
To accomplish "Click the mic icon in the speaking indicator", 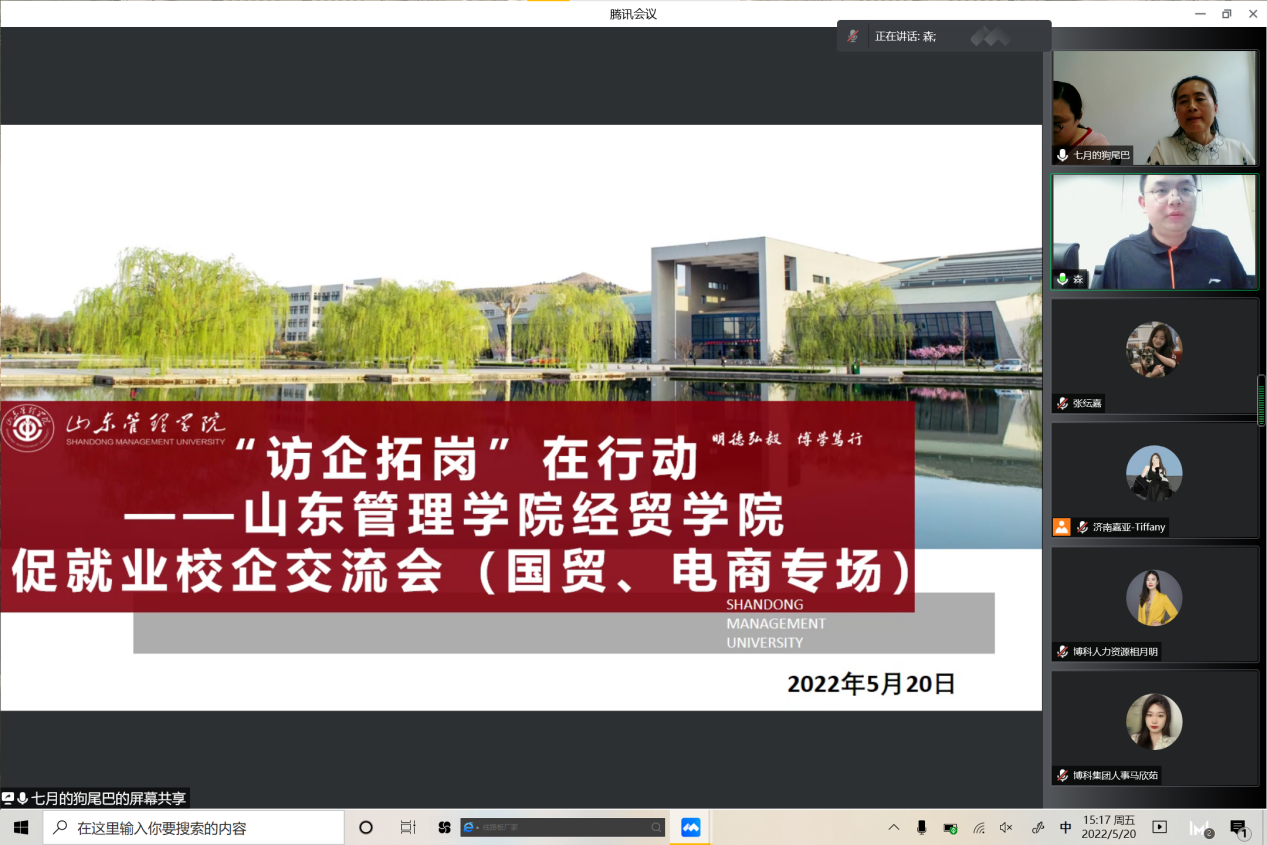I will point(853,36).
